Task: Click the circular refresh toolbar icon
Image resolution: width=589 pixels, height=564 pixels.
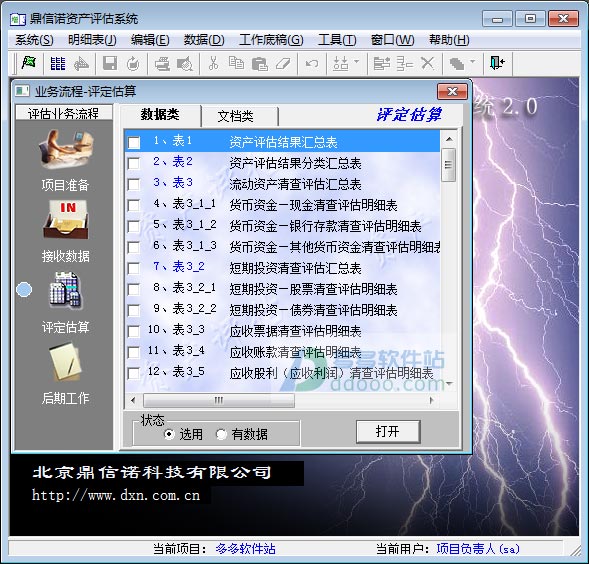Action: pyautogui.click(x=133, y=64)
